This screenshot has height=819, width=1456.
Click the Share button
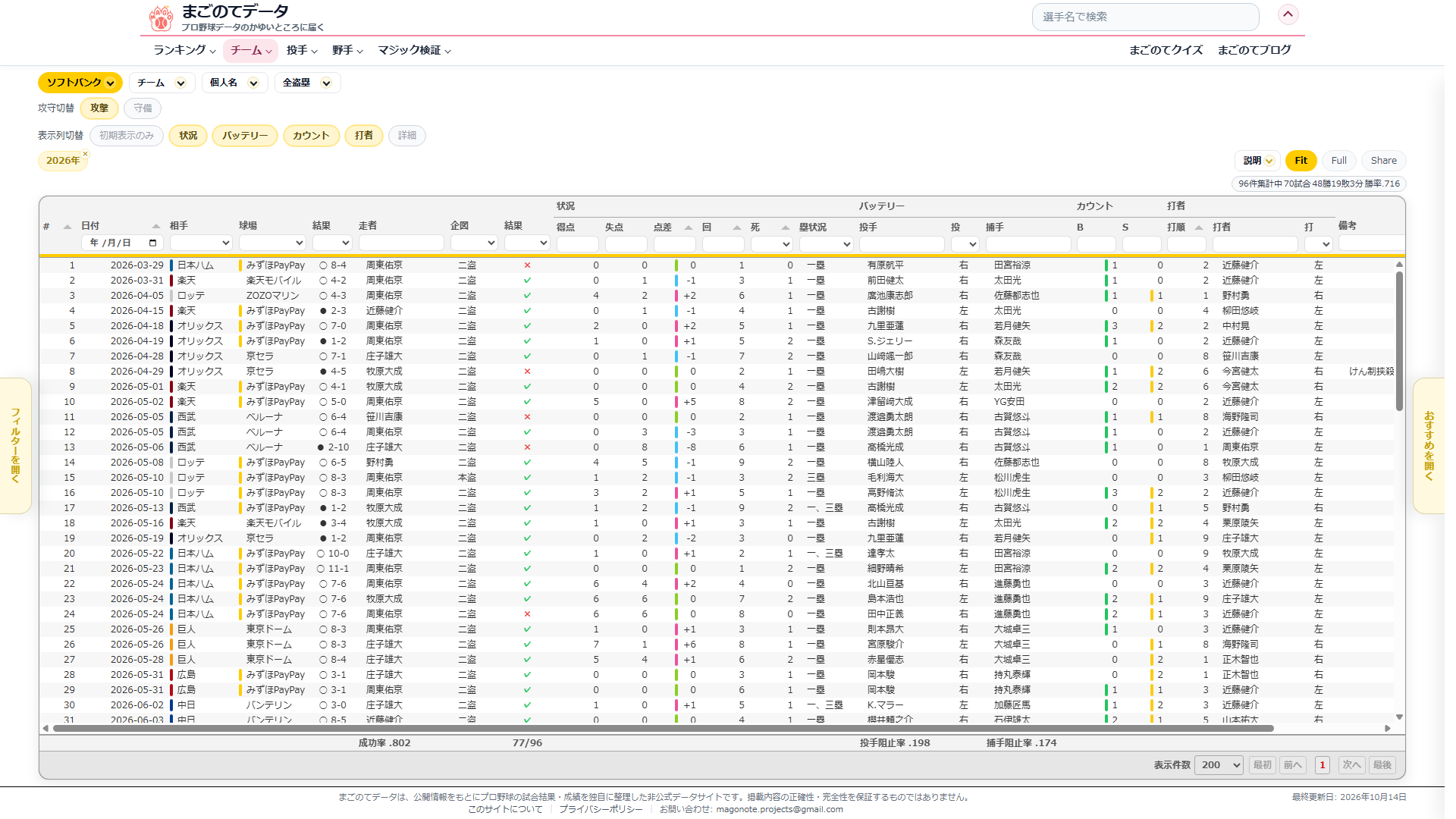click(x=1383, y=161)
